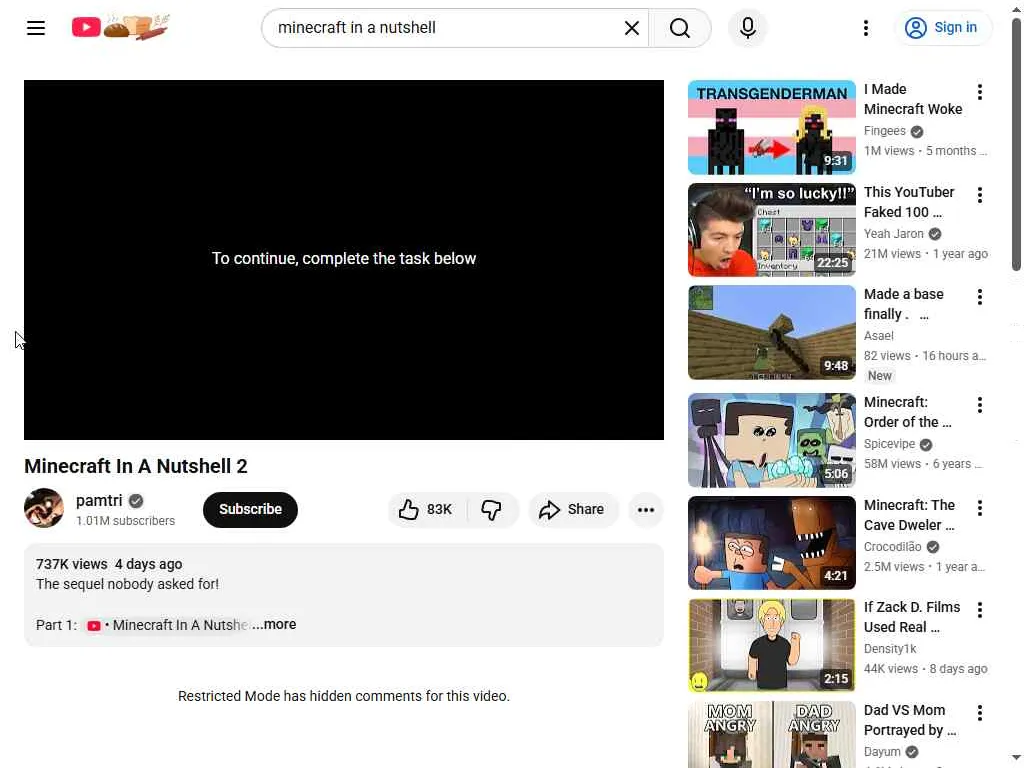Open options for 'I Made Minecraft Woke'
1024x768 pixels.
pos(980,92)
